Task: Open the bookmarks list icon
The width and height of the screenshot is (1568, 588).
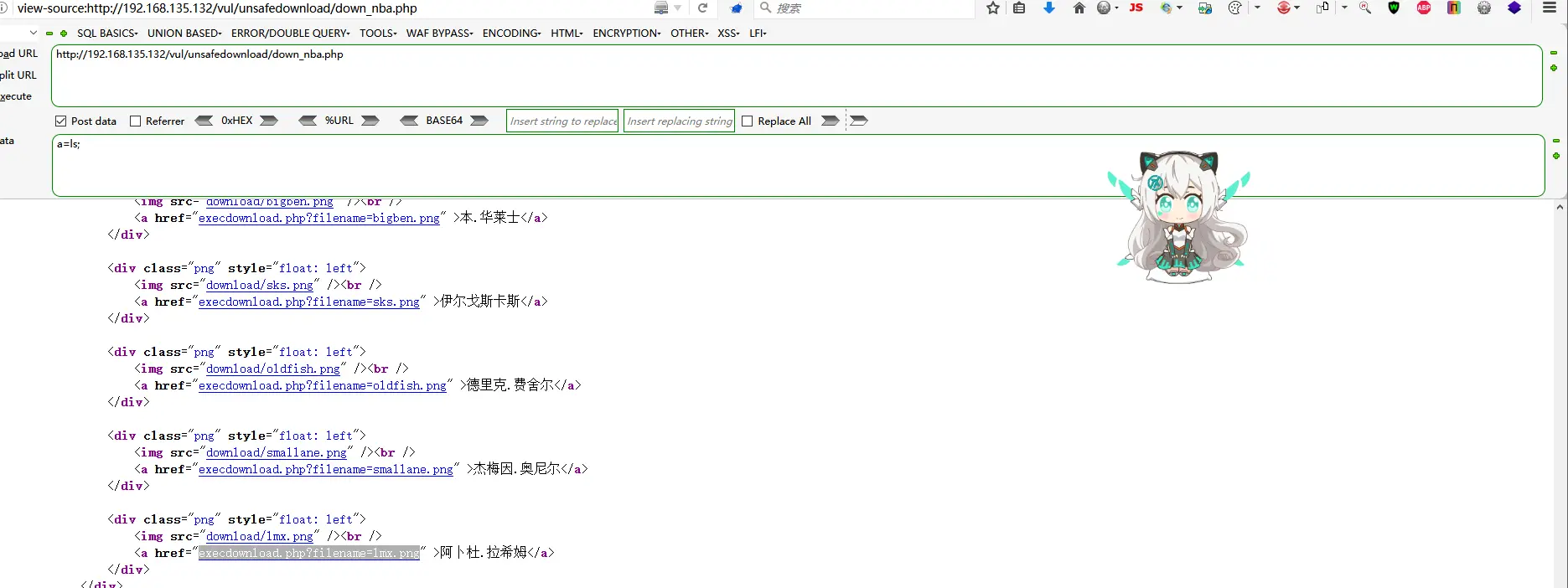Action: 1019,8
